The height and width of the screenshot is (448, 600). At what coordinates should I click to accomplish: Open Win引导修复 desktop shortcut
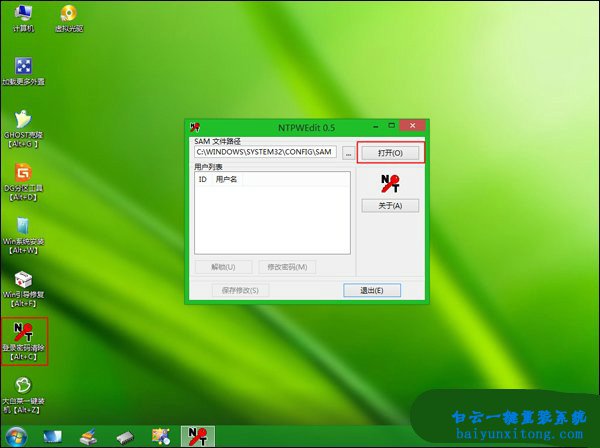coord(23,289)
